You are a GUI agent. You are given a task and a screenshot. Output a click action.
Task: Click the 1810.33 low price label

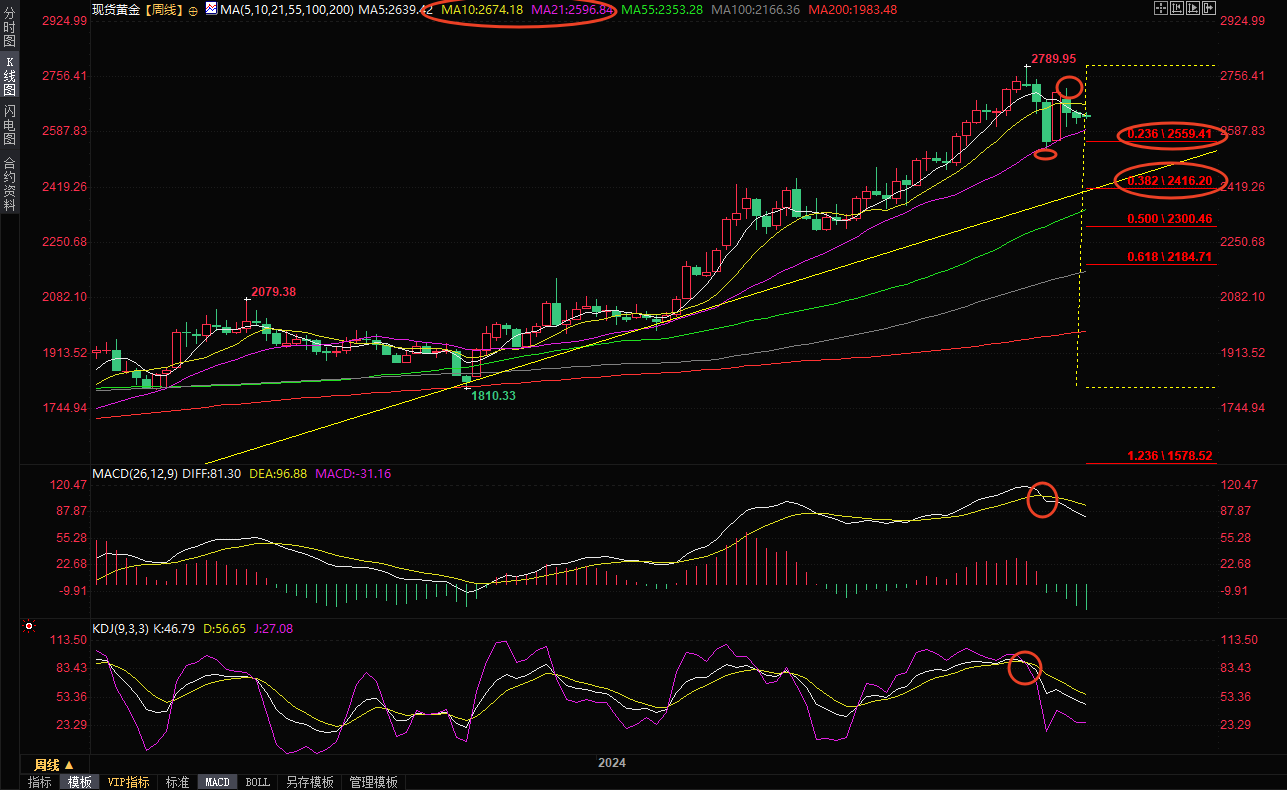pyautogui.click(x=493, y=396)
